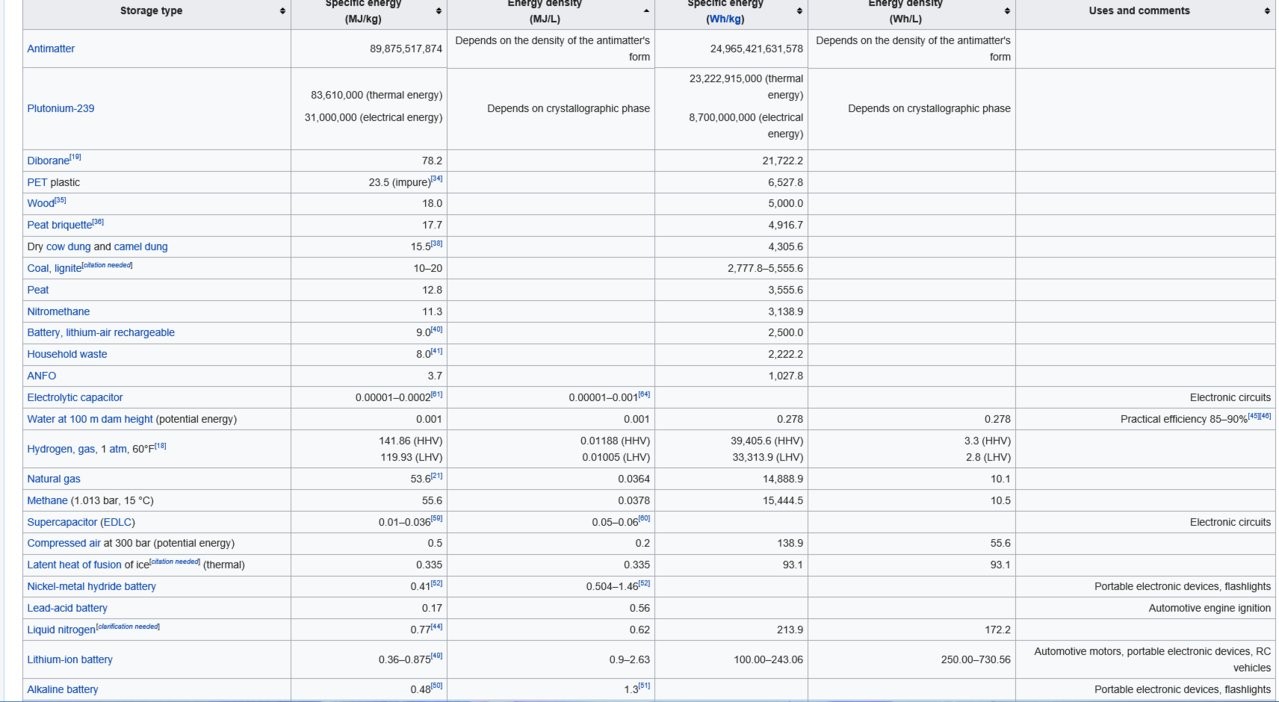Visit the Alkaline battery link
This screenshot has width=1279, height=702.
(63, 689)
